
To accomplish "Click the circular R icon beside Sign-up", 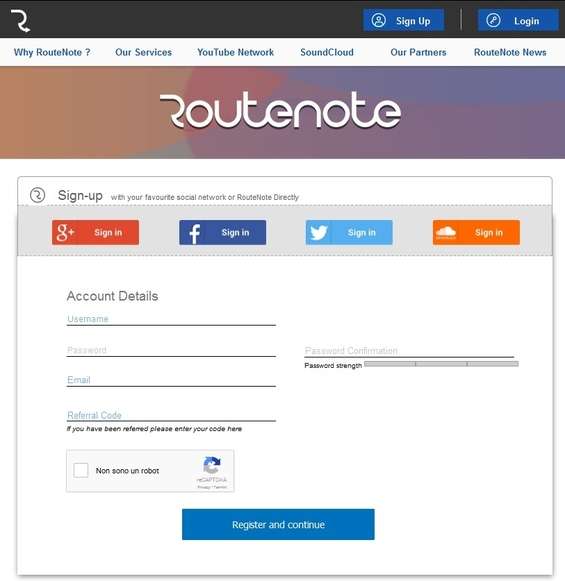I will (37, 195).
